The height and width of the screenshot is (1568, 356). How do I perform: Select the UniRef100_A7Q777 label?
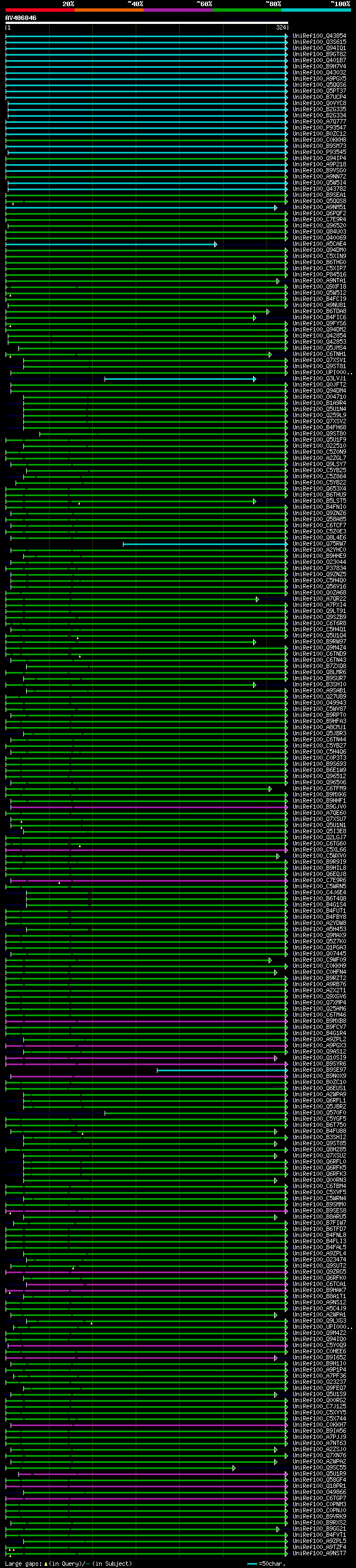(x=319, y=121)
